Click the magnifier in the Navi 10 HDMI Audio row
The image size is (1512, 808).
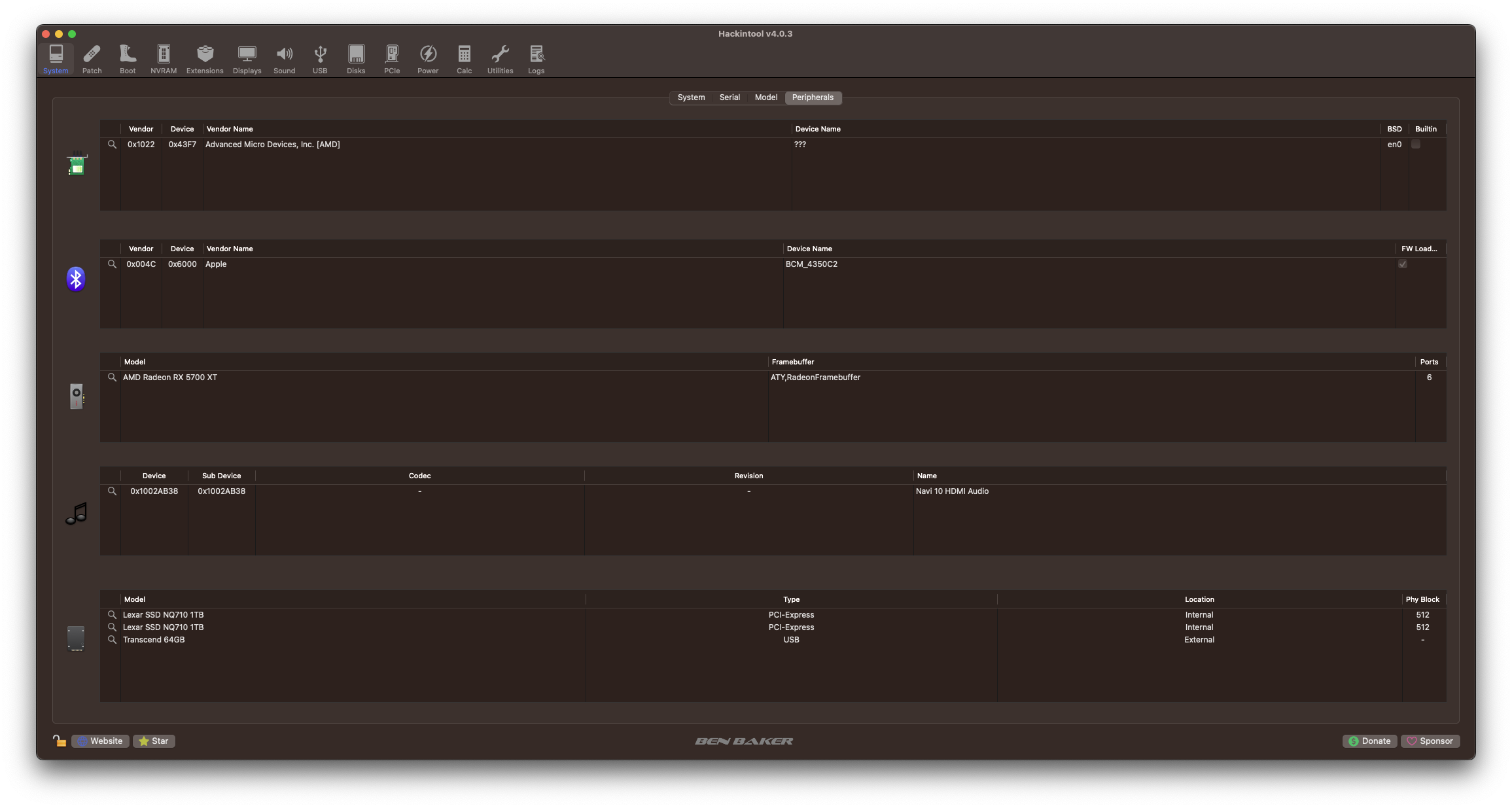click(x=112, y=491)
